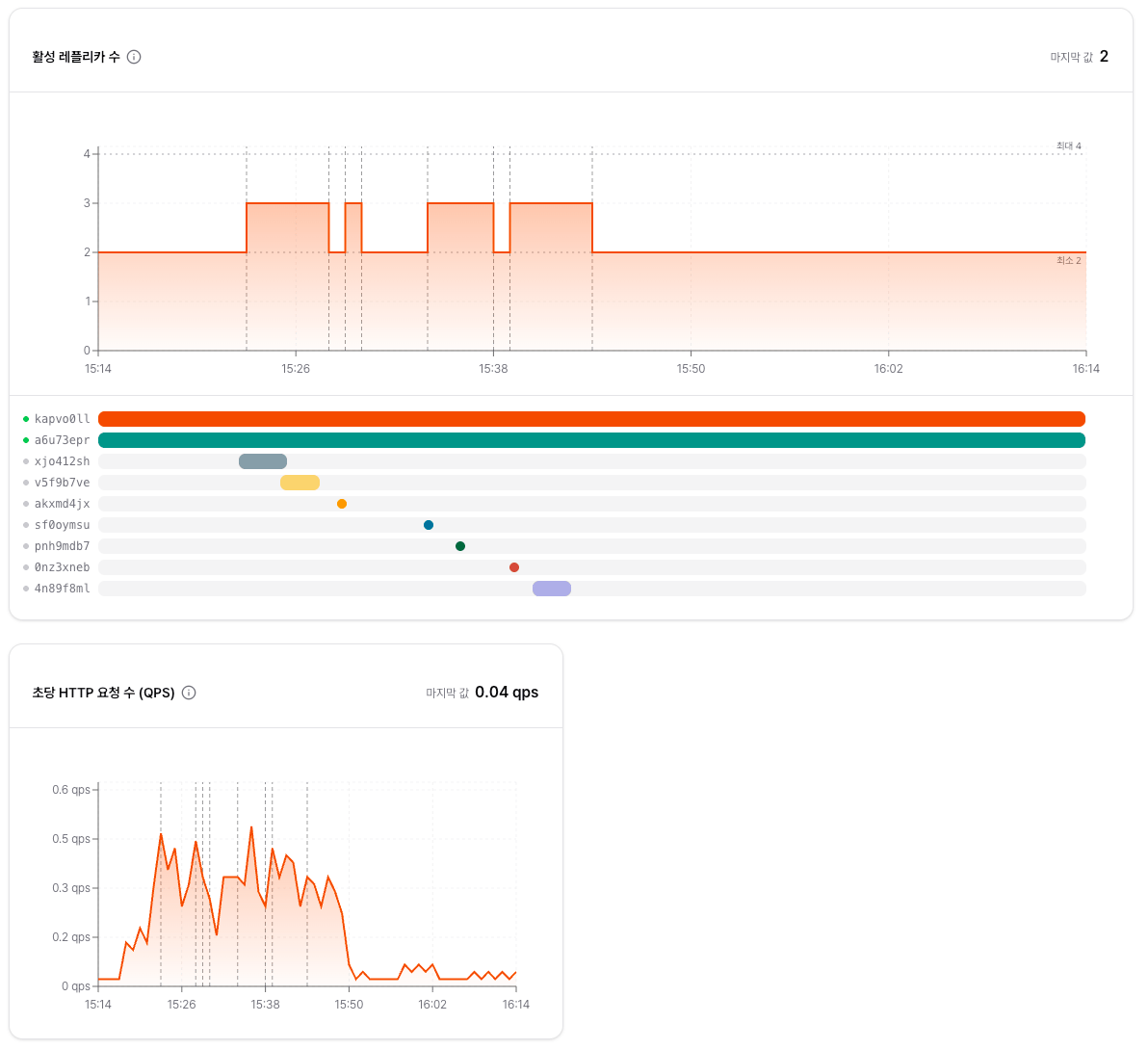1148x1049 pixels.
Task: Pick the 0nz3xneb replica name
Action: (63, 567)
